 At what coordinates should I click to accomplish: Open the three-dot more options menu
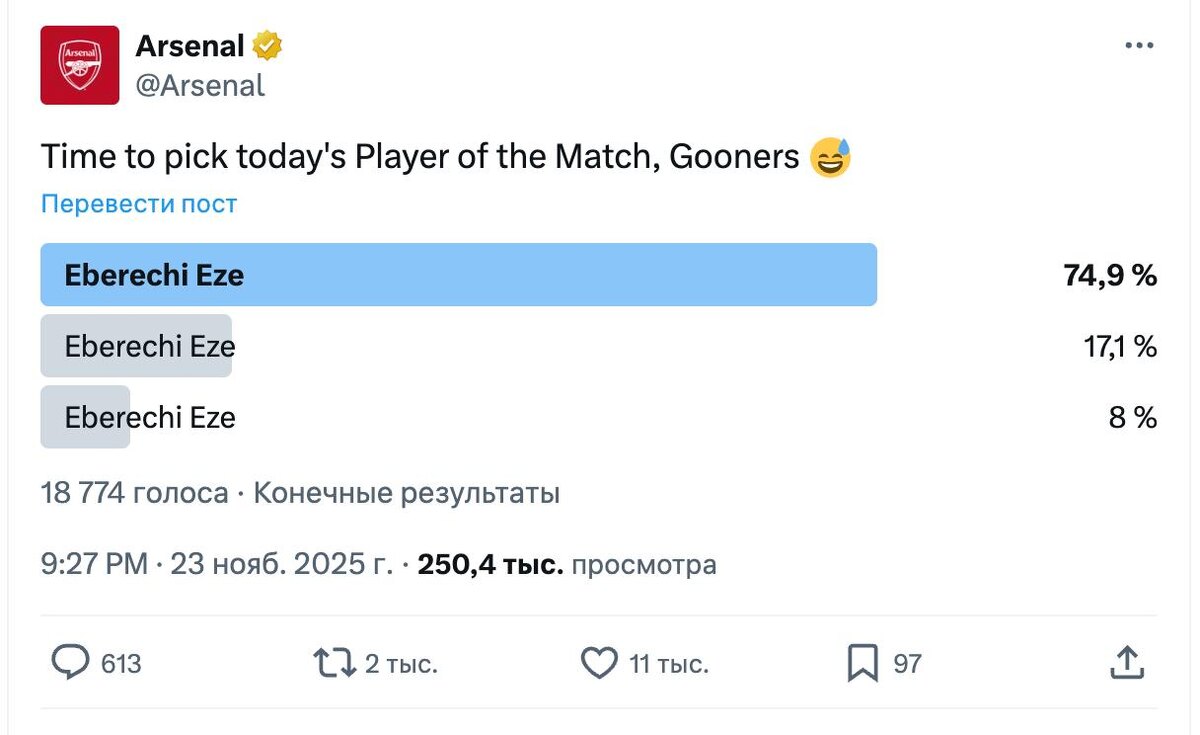click(x=1140, y=46)
